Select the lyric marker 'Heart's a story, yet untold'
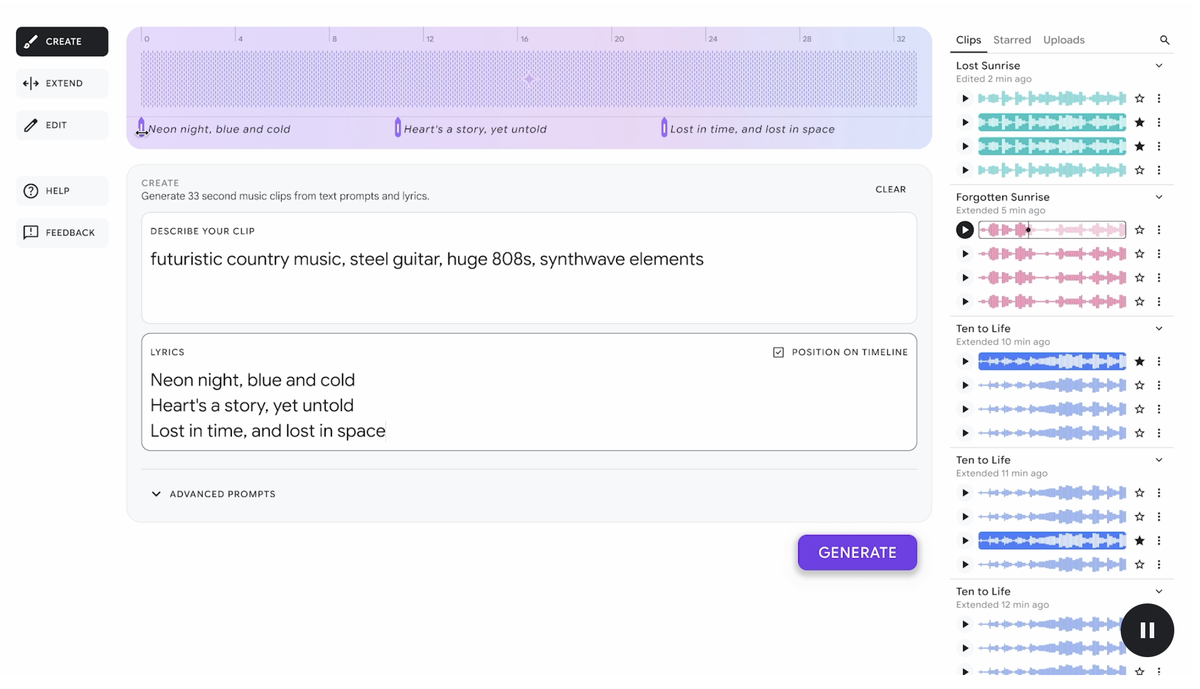This screenshot has width=1200, height=689. tap(399, 128)
